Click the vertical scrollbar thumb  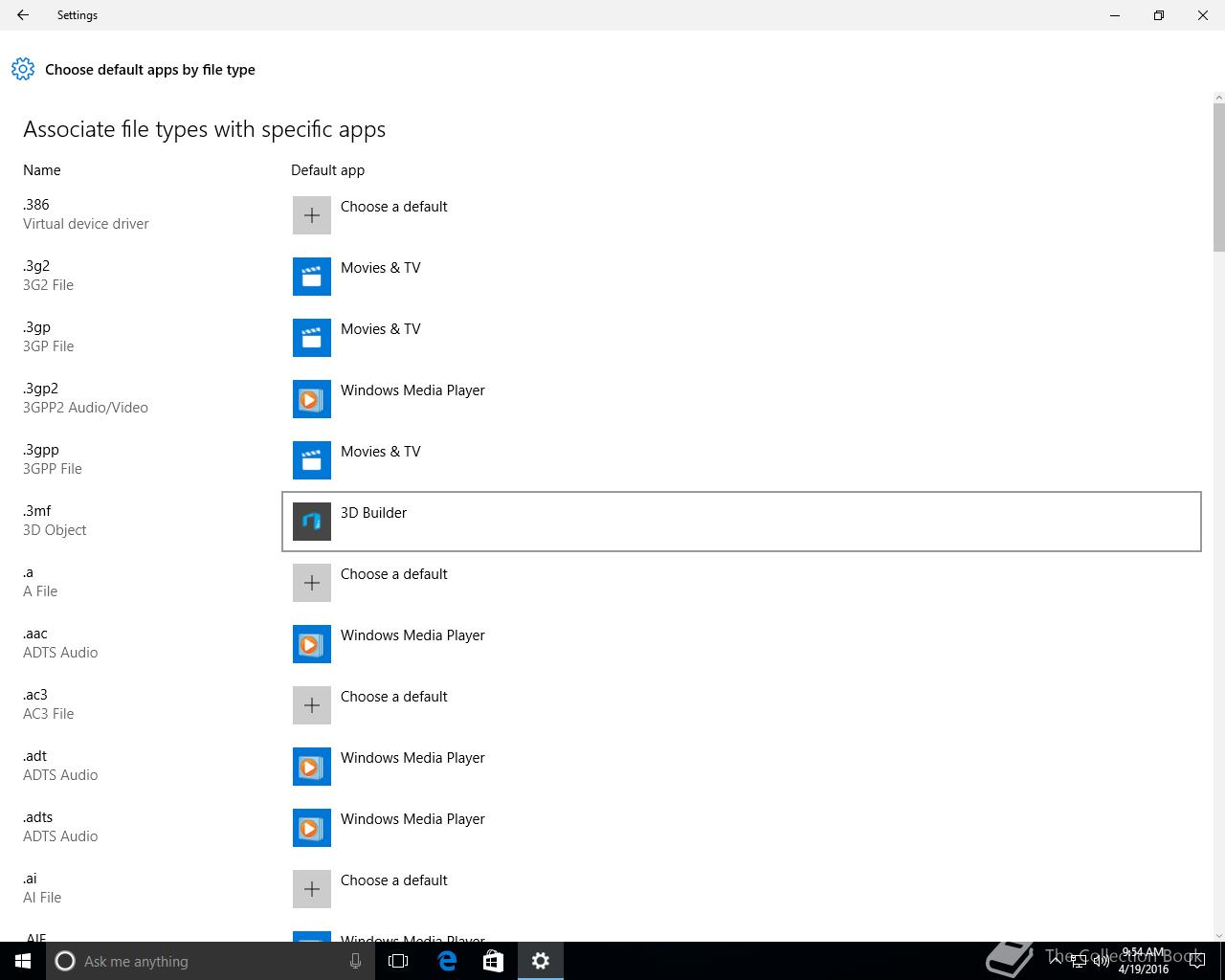[1218, 177]
